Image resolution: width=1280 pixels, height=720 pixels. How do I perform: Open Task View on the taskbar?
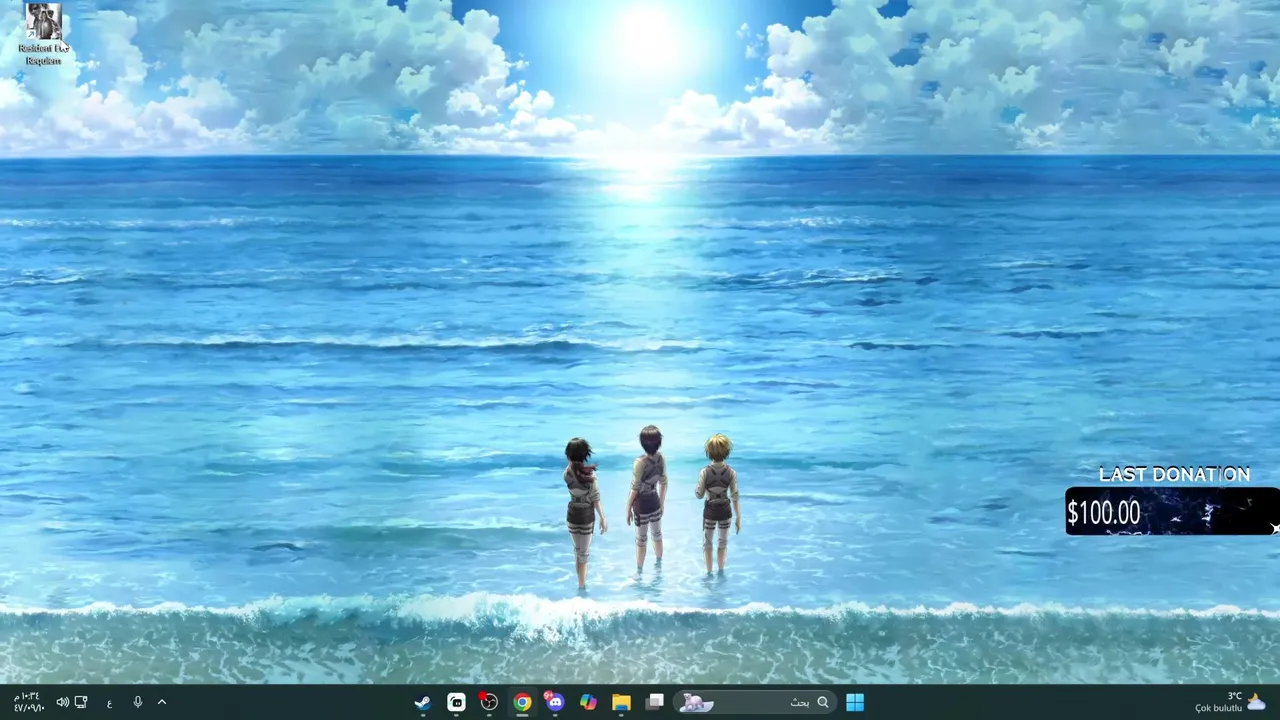654,702
